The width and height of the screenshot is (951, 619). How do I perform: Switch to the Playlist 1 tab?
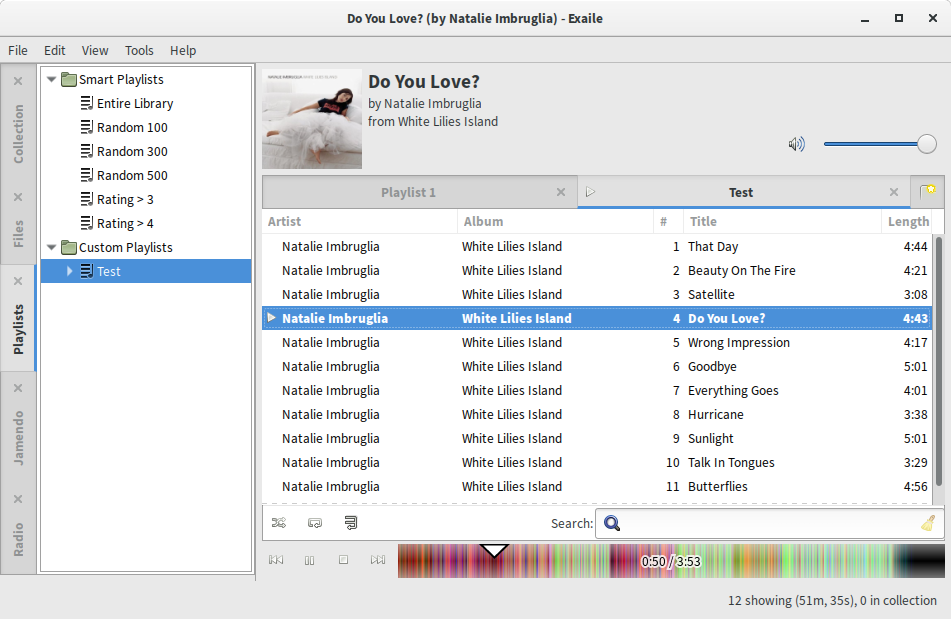[x=408, y=192]
